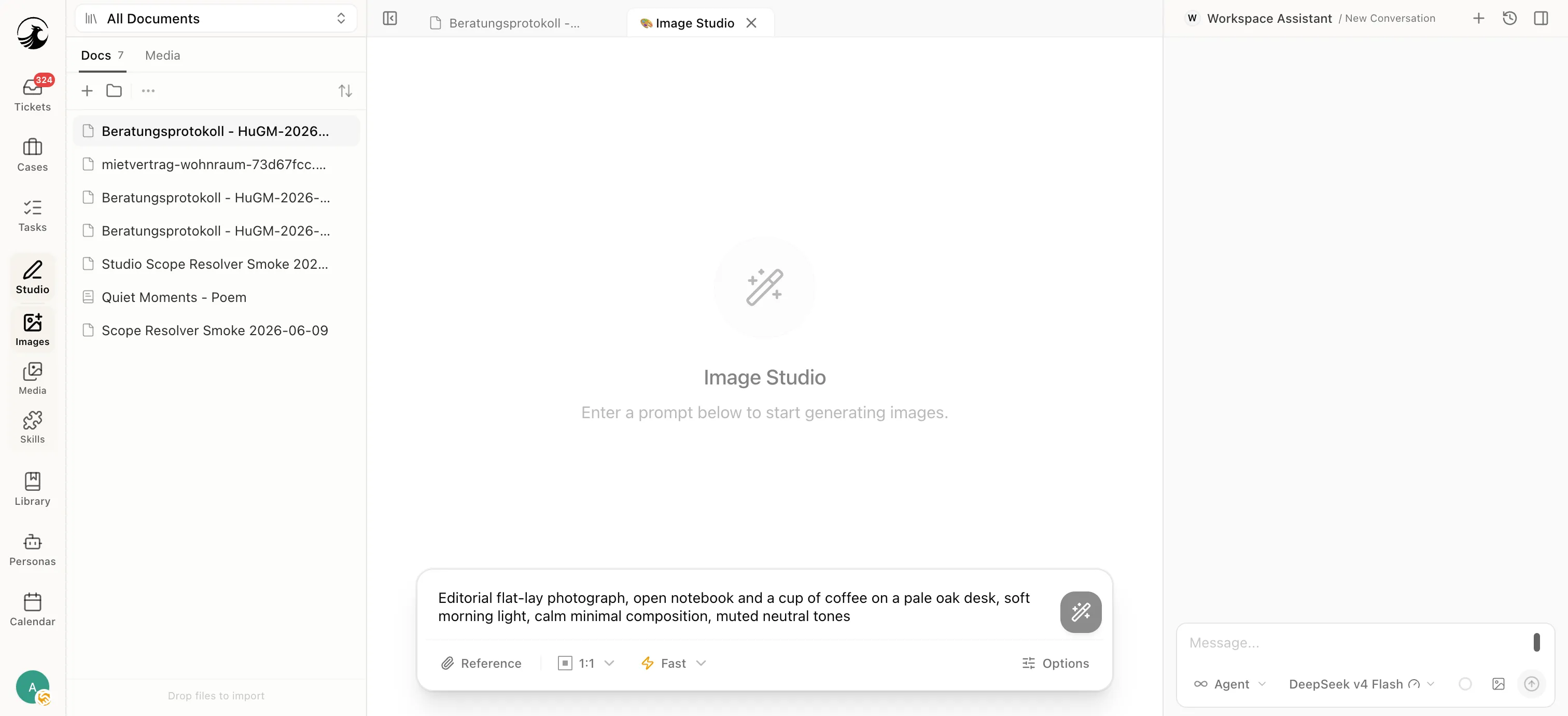Open the All Documents selector
1568x716 pixels.
tap(216, 18)
